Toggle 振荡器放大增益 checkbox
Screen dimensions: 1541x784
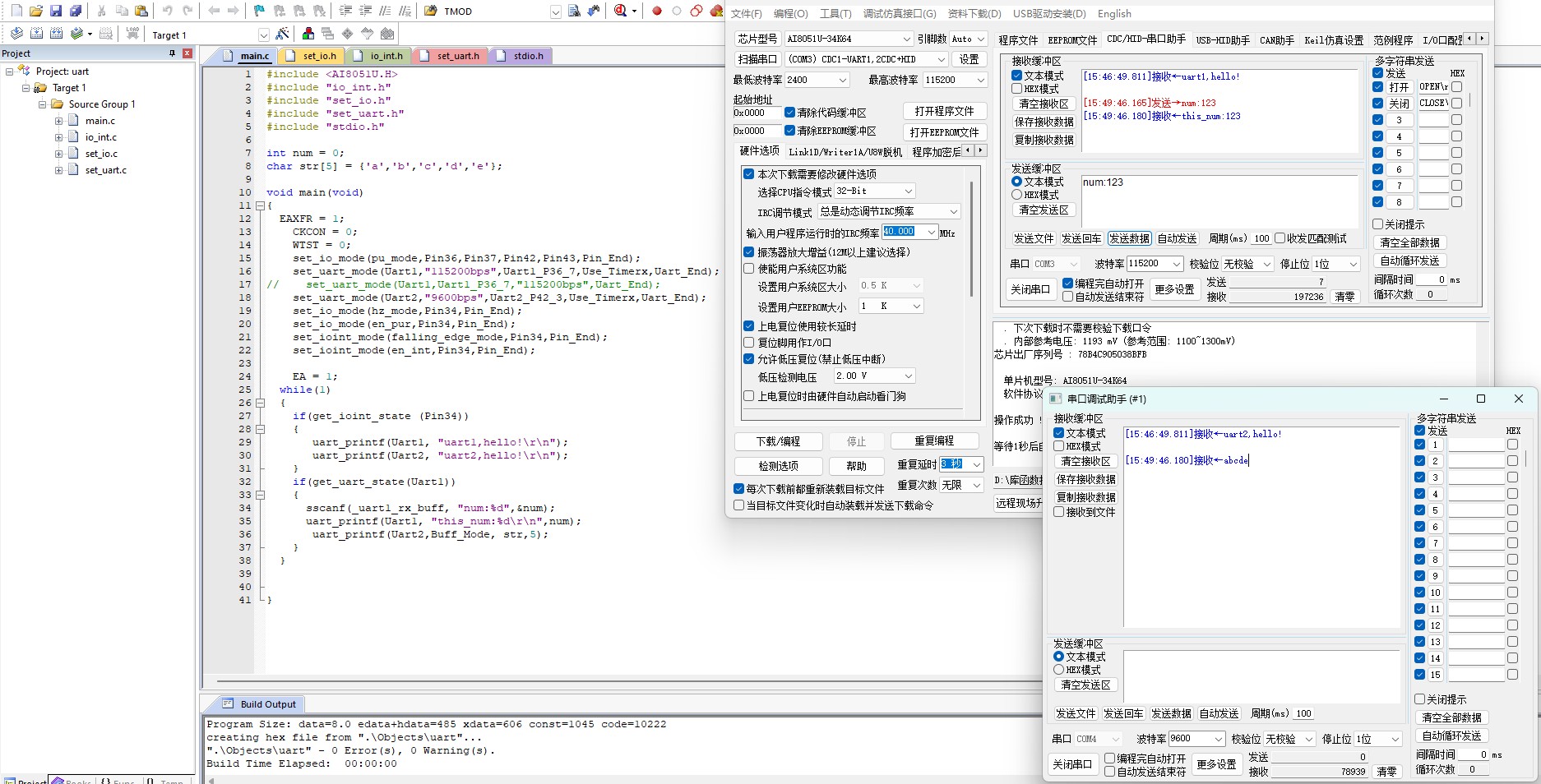(x=749, y=252)
